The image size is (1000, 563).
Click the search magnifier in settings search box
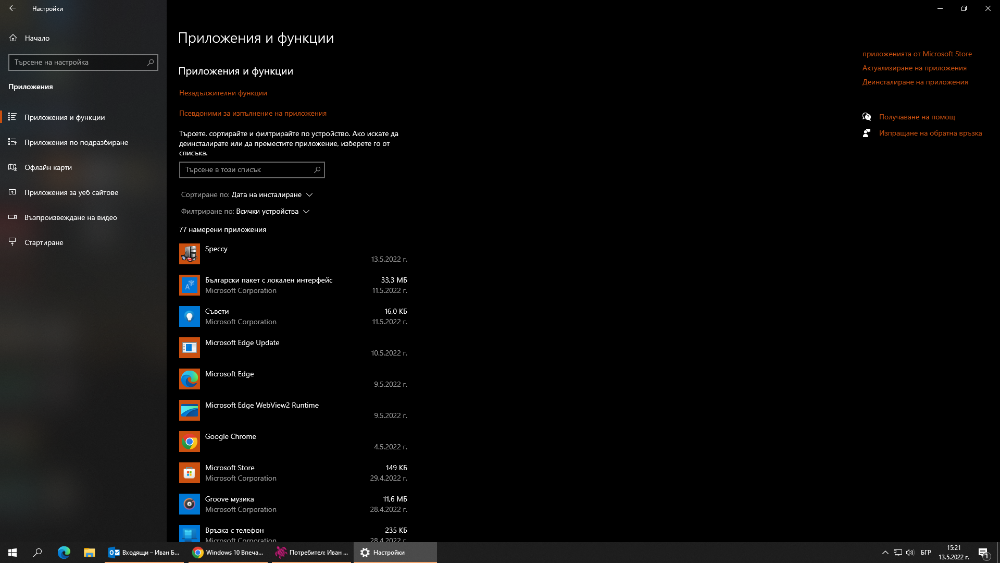(x=151, y=62)
